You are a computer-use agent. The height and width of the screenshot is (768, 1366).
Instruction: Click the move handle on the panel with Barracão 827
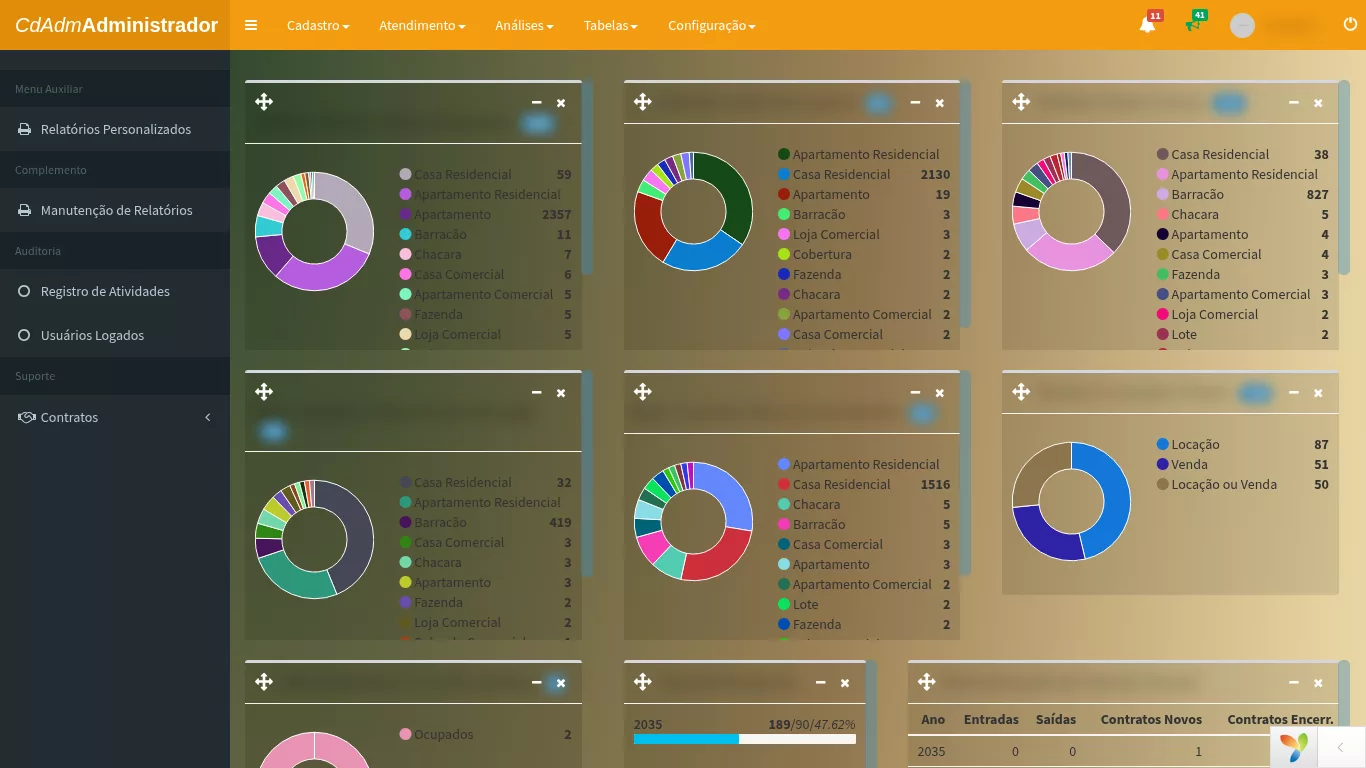1021,101
